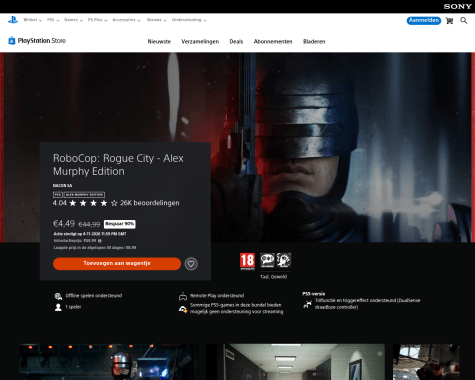Open the shopping cart icon
475x380 pixels.
pos(449,21)
